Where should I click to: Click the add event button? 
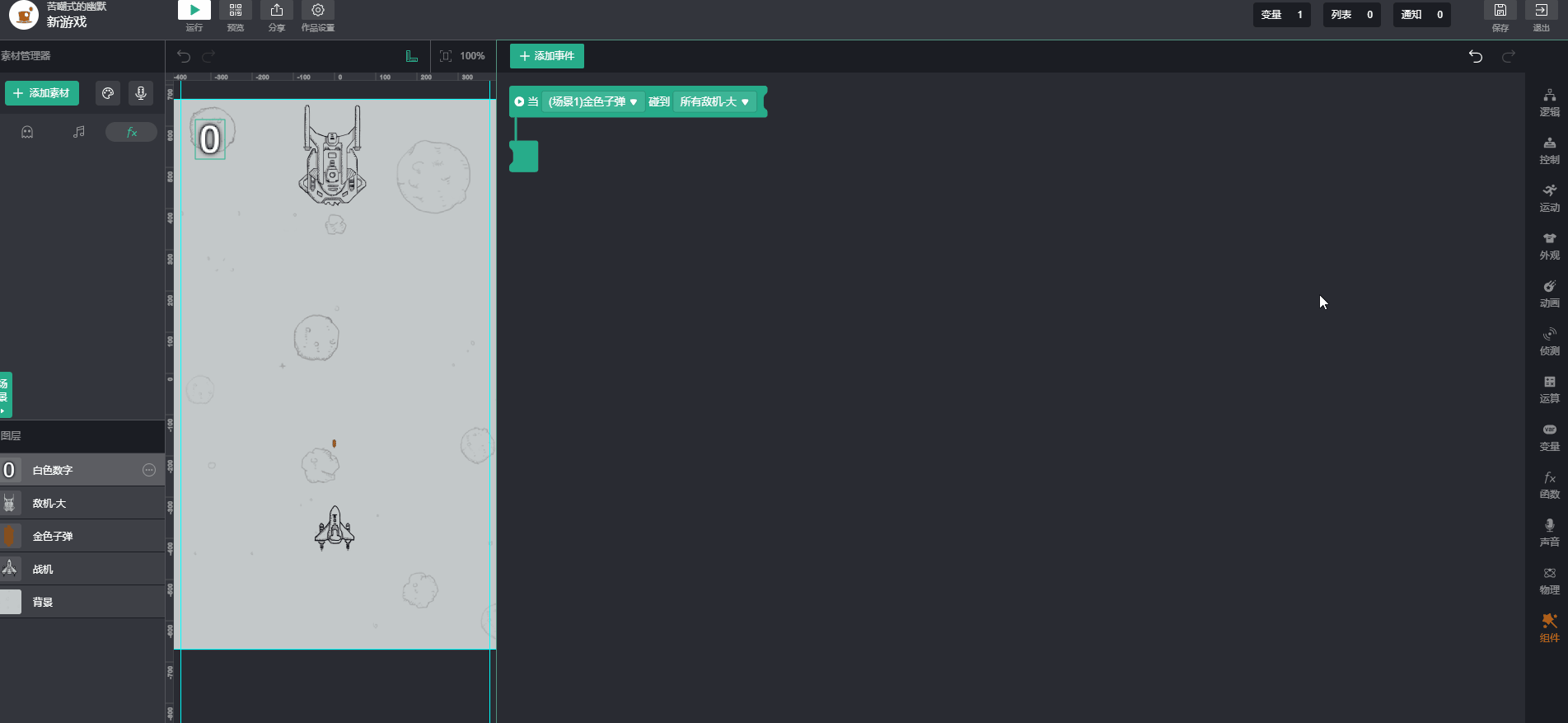coord(547,56)
